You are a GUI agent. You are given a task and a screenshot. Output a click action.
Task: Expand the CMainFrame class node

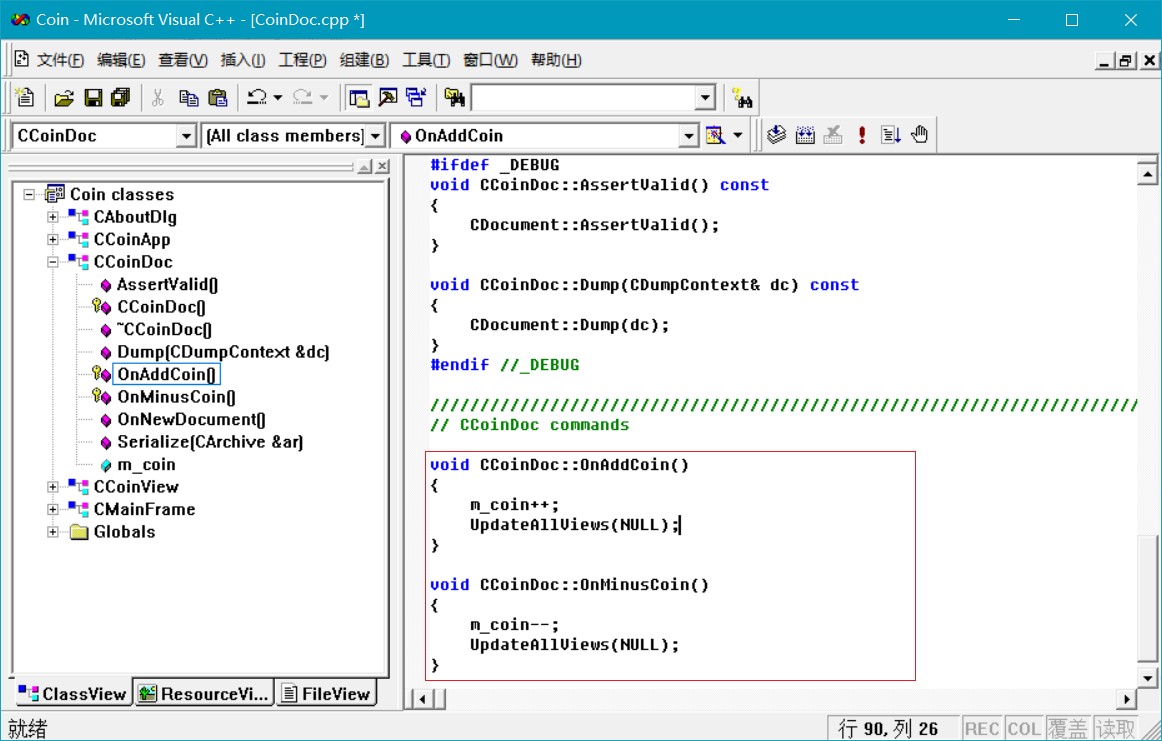point(53,509)
